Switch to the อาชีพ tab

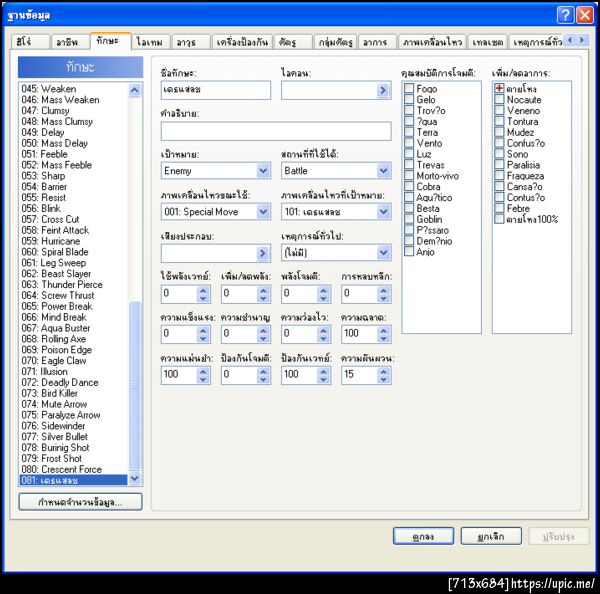point(70,42)
